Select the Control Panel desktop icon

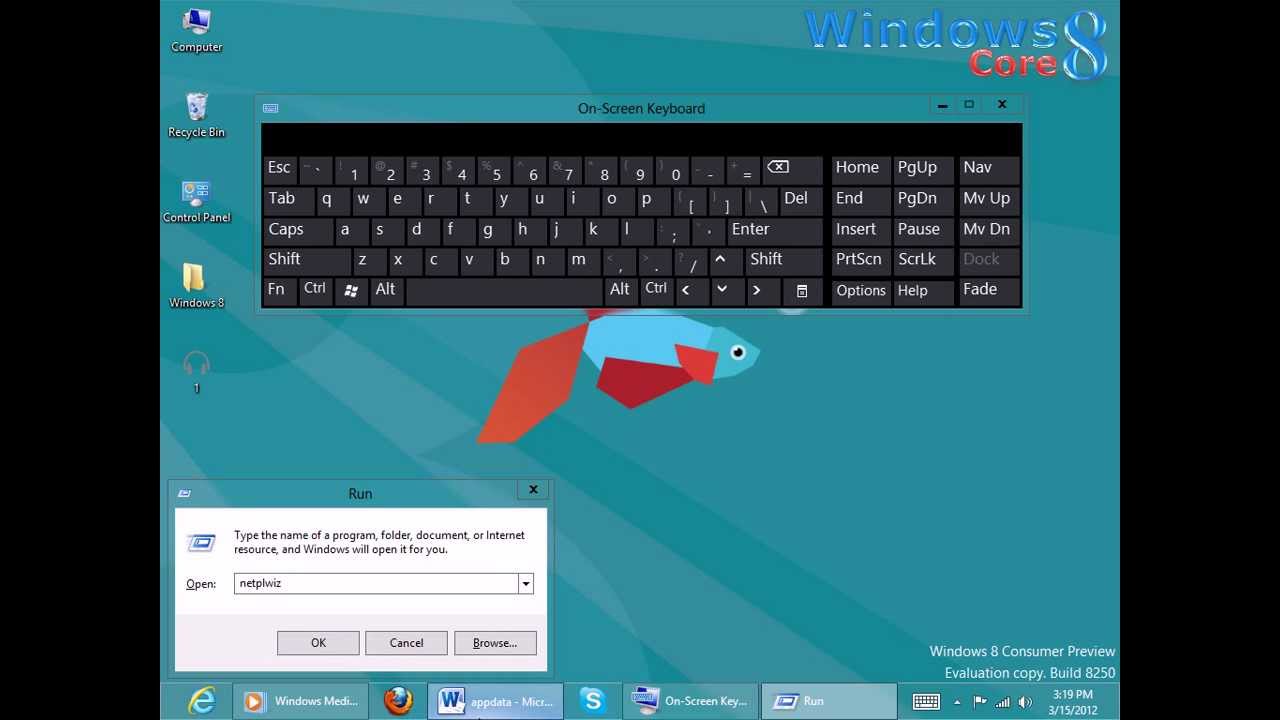pyautogui.click(x=196, y=201)
